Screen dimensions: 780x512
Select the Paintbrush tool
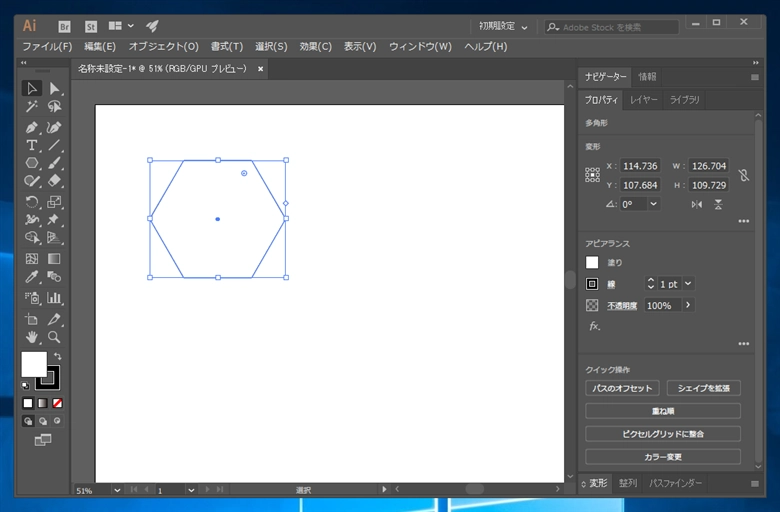[x=54, y=163]
